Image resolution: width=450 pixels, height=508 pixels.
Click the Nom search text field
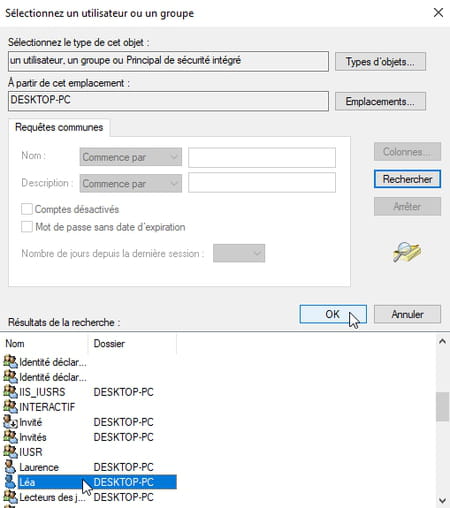tap(262, 157)
